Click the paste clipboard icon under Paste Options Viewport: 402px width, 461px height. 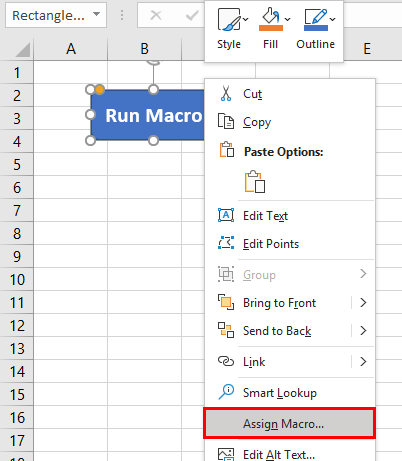[255, 182]
